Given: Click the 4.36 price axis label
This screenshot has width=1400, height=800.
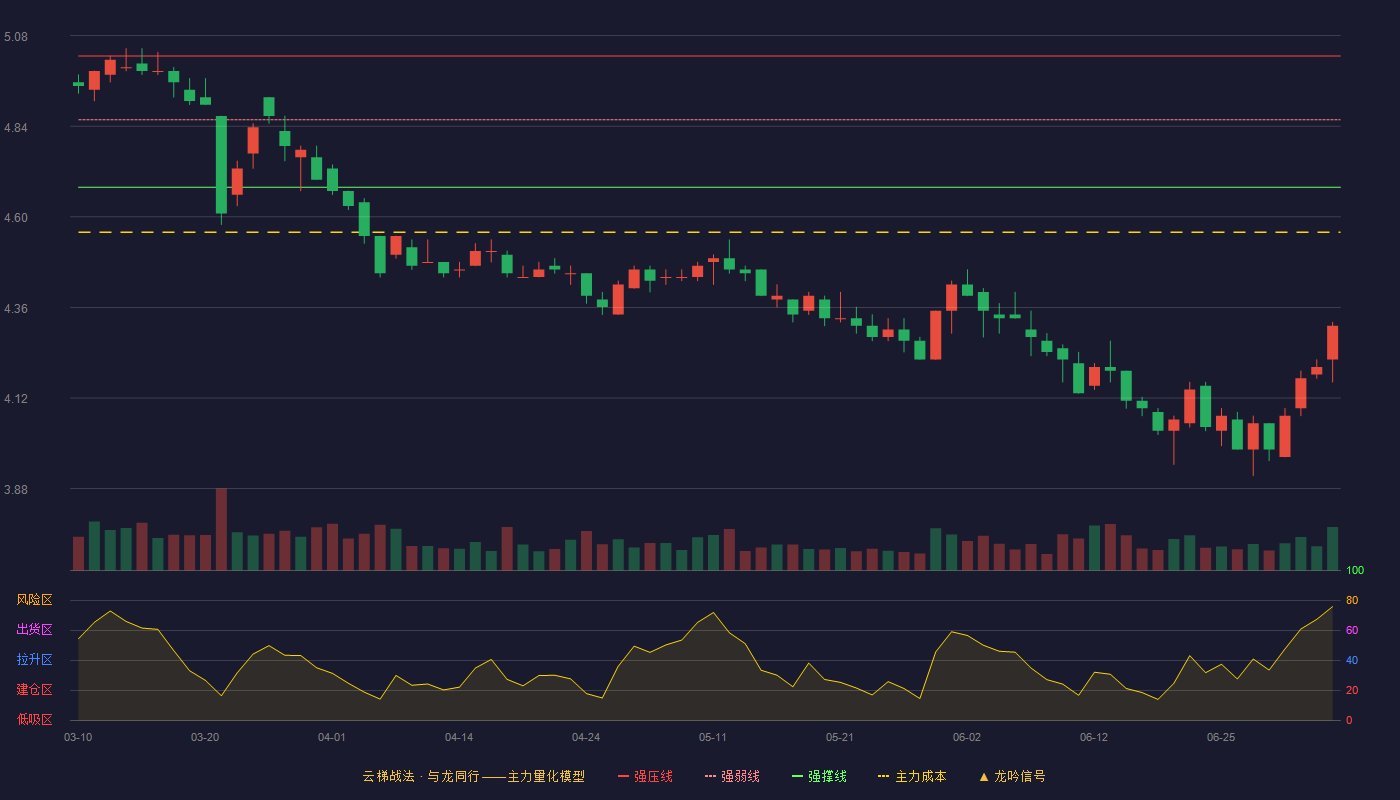Looking at the screenshot, I should (x=16, y=309).
